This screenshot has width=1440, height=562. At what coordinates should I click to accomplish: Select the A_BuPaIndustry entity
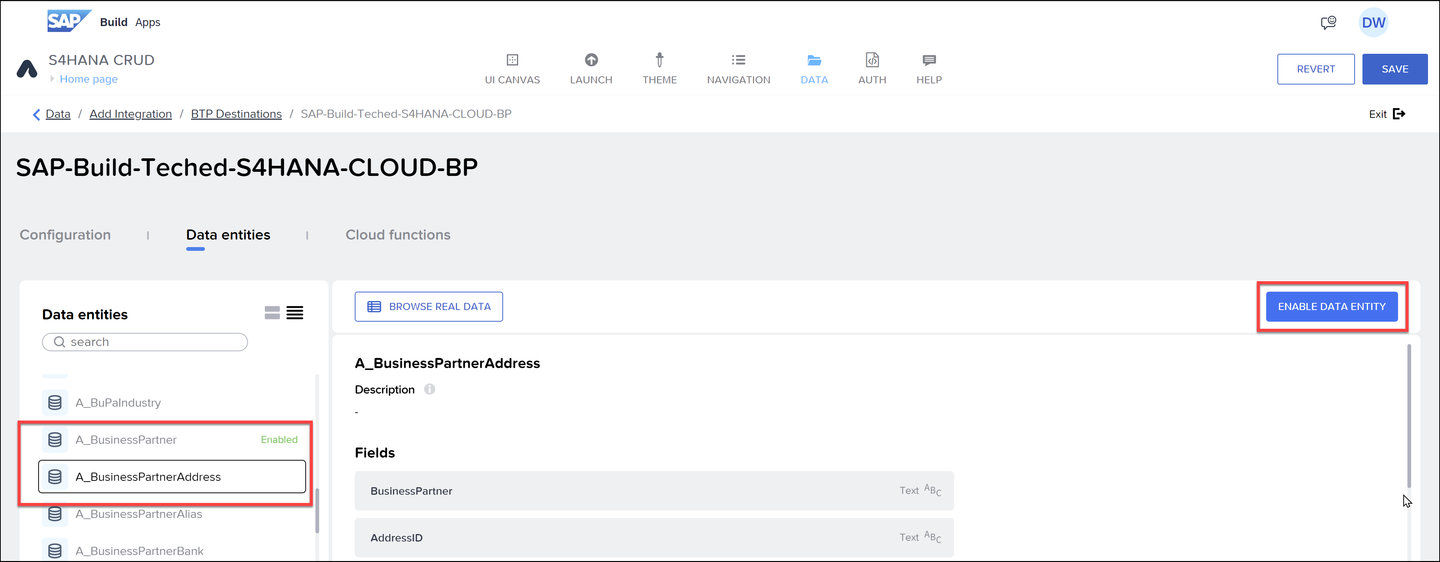(172, 403)
